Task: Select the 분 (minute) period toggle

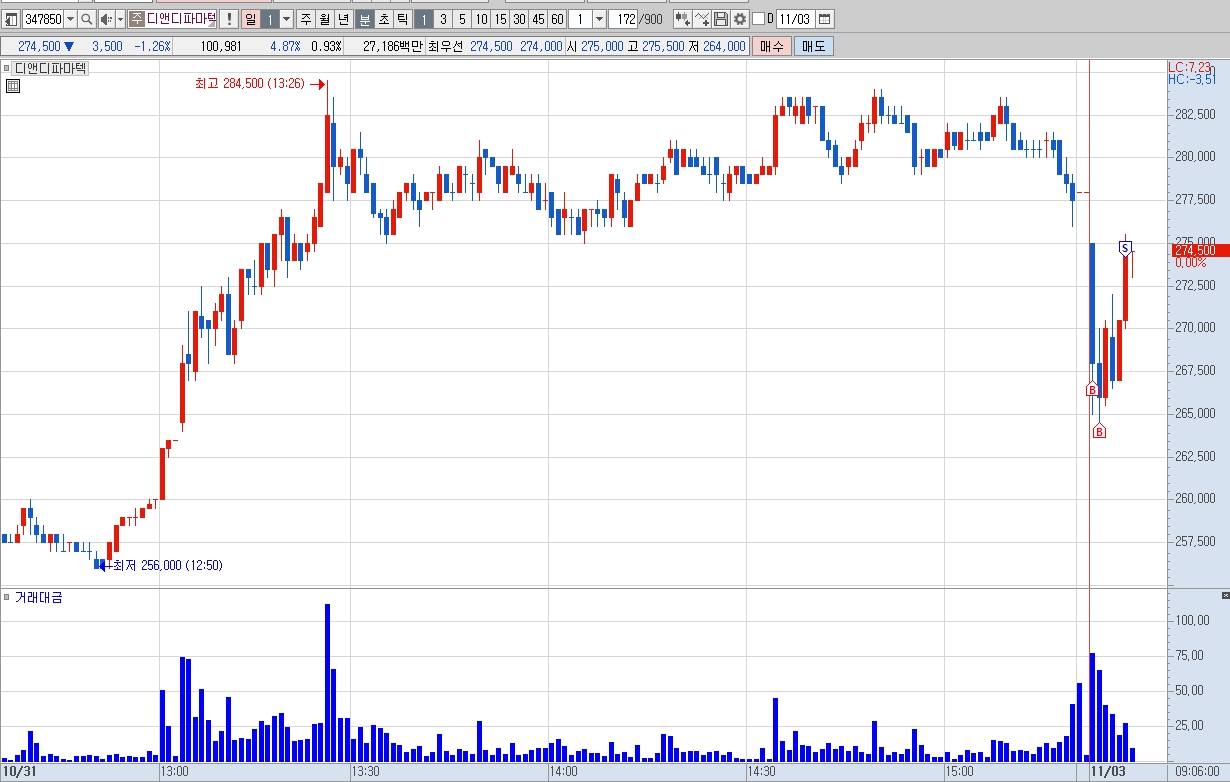Action: tap(363, 19)
